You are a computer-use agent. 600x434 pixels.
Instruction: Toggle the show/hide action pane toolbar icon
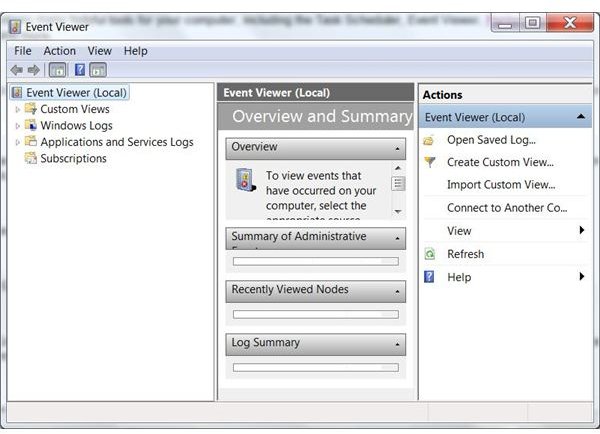[x=98, y=70]
